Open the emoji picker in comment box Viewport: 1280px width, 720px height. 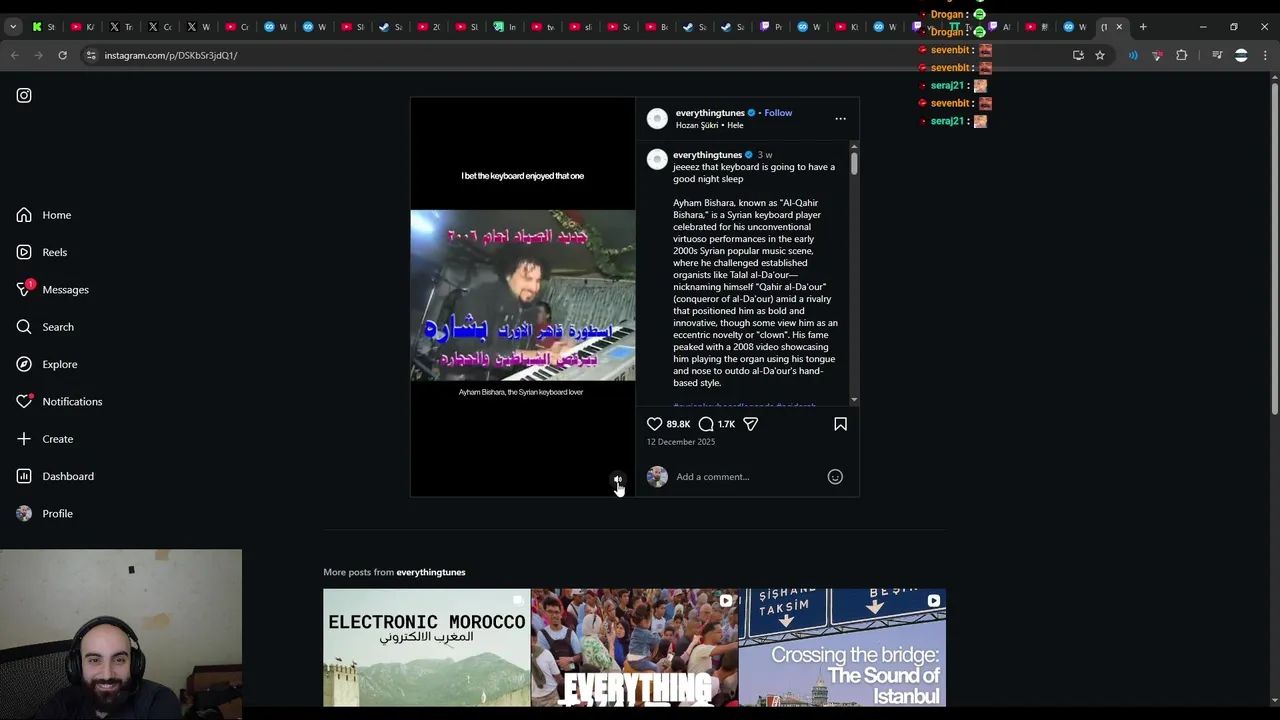pos(835,477)
